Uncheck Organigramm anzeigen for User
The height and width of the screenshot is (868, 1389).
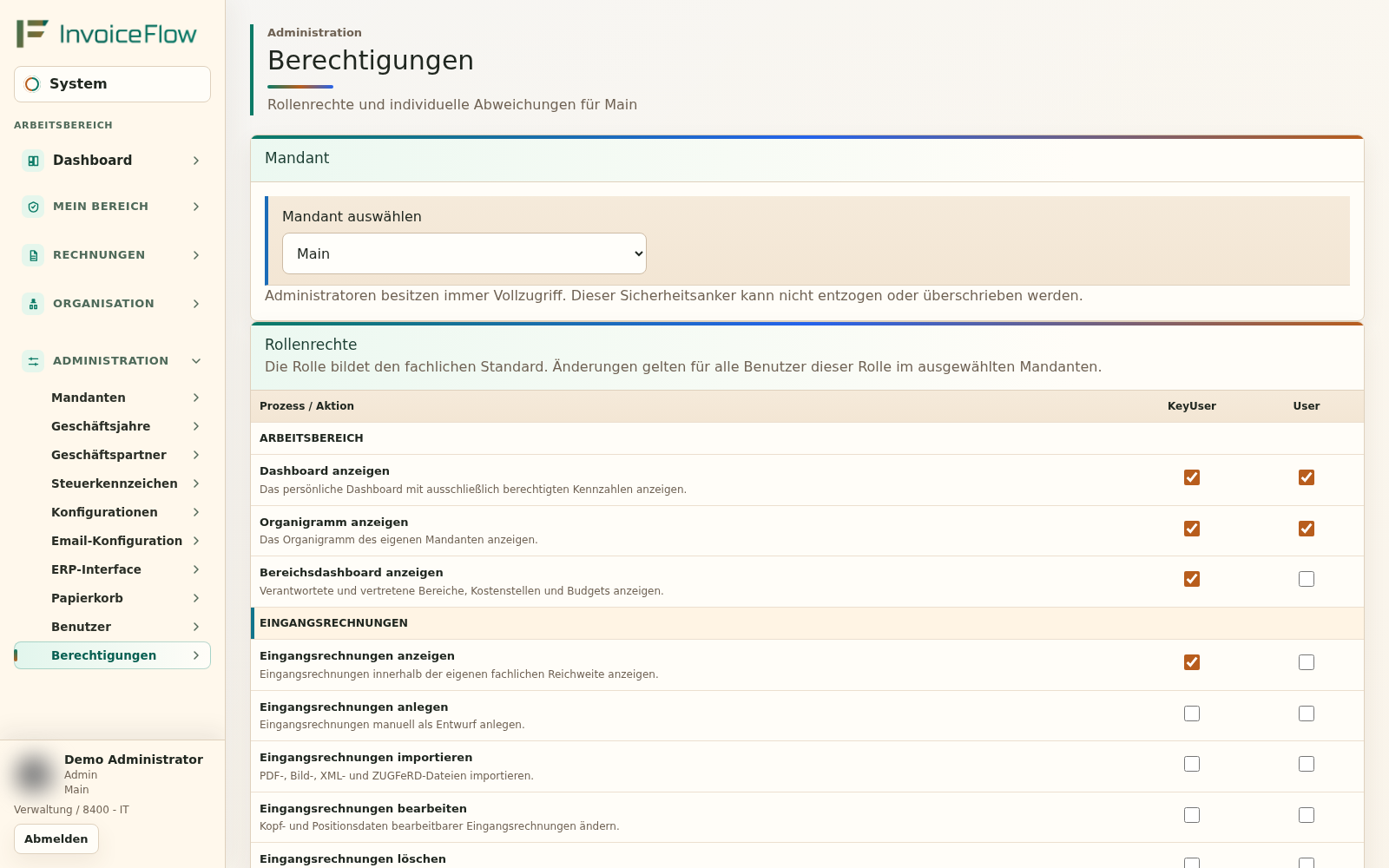[x=1307, y=529]
